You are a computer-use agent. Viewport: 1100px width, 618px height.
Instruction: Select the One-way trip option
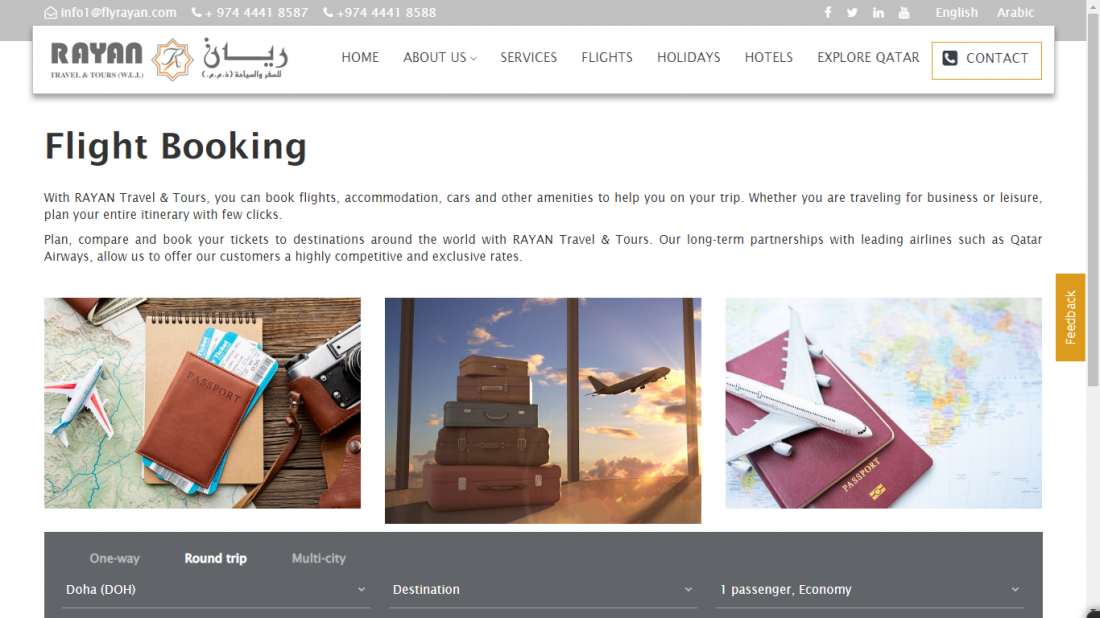click(114, 558)
